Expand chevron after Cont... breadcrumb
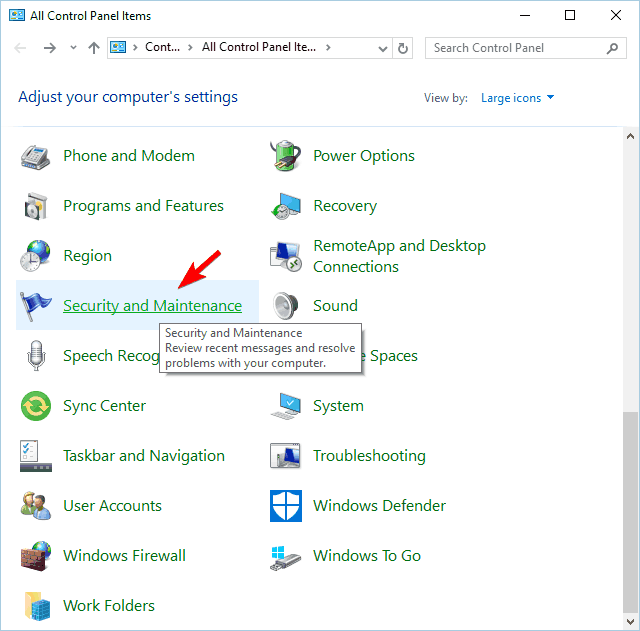Viewport: 640px width, 631px height. 190,48
